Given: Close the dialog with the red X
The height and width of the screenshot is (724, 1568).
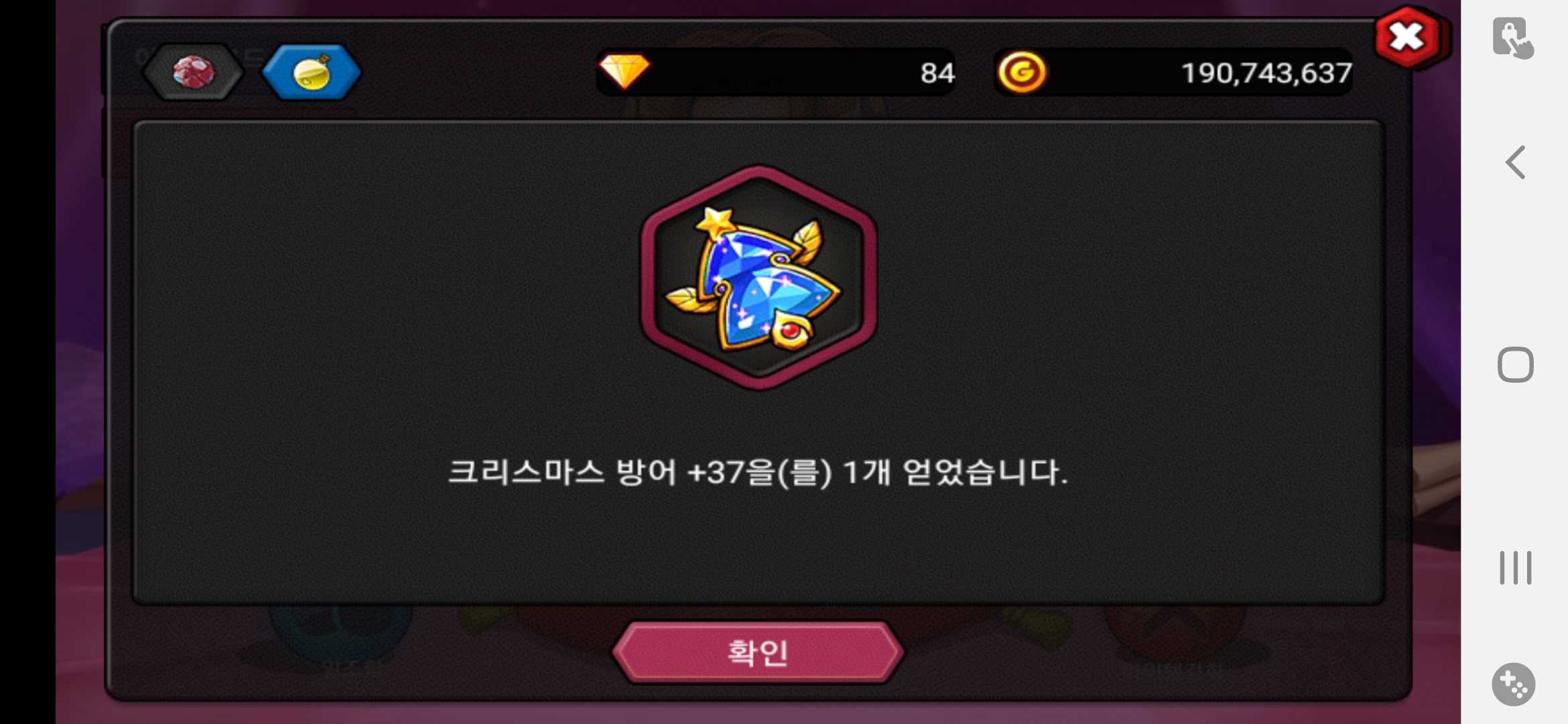Looking at the screenshot, I should 1407,37.
